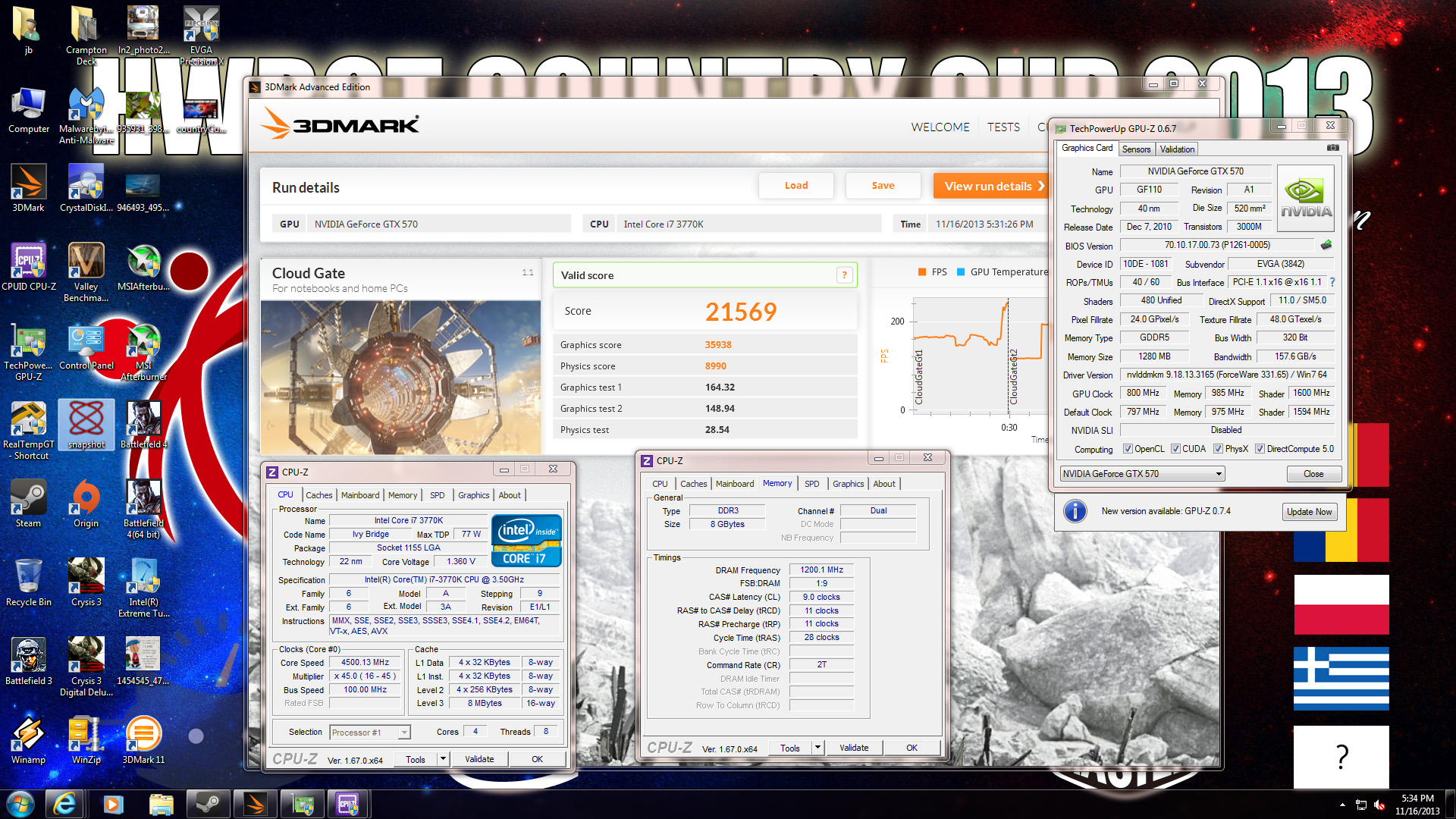Click the Cloud Gate preview thumbnail
Screen dimensions: 1456x819
[x=400, y=377]
